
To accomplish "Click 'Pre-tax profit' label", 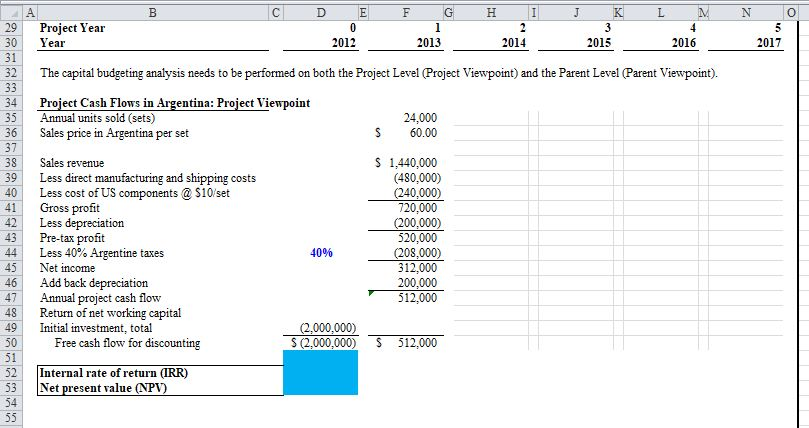I will [72, 238].
